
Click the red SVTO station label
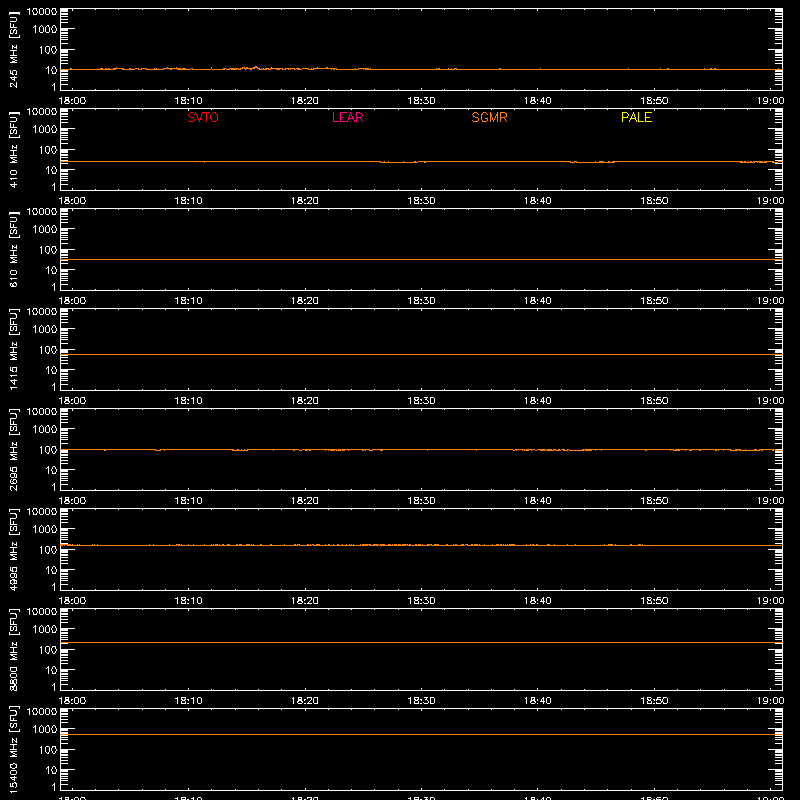tap(203, 117)
